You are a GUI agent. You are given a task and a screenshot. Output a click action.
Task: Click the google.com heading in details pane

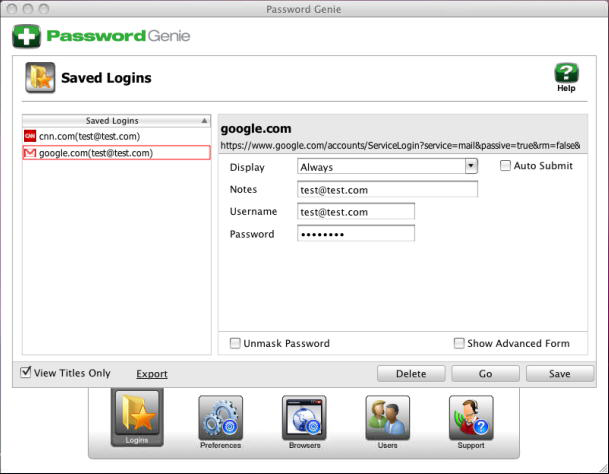click(x=256, y=129)
